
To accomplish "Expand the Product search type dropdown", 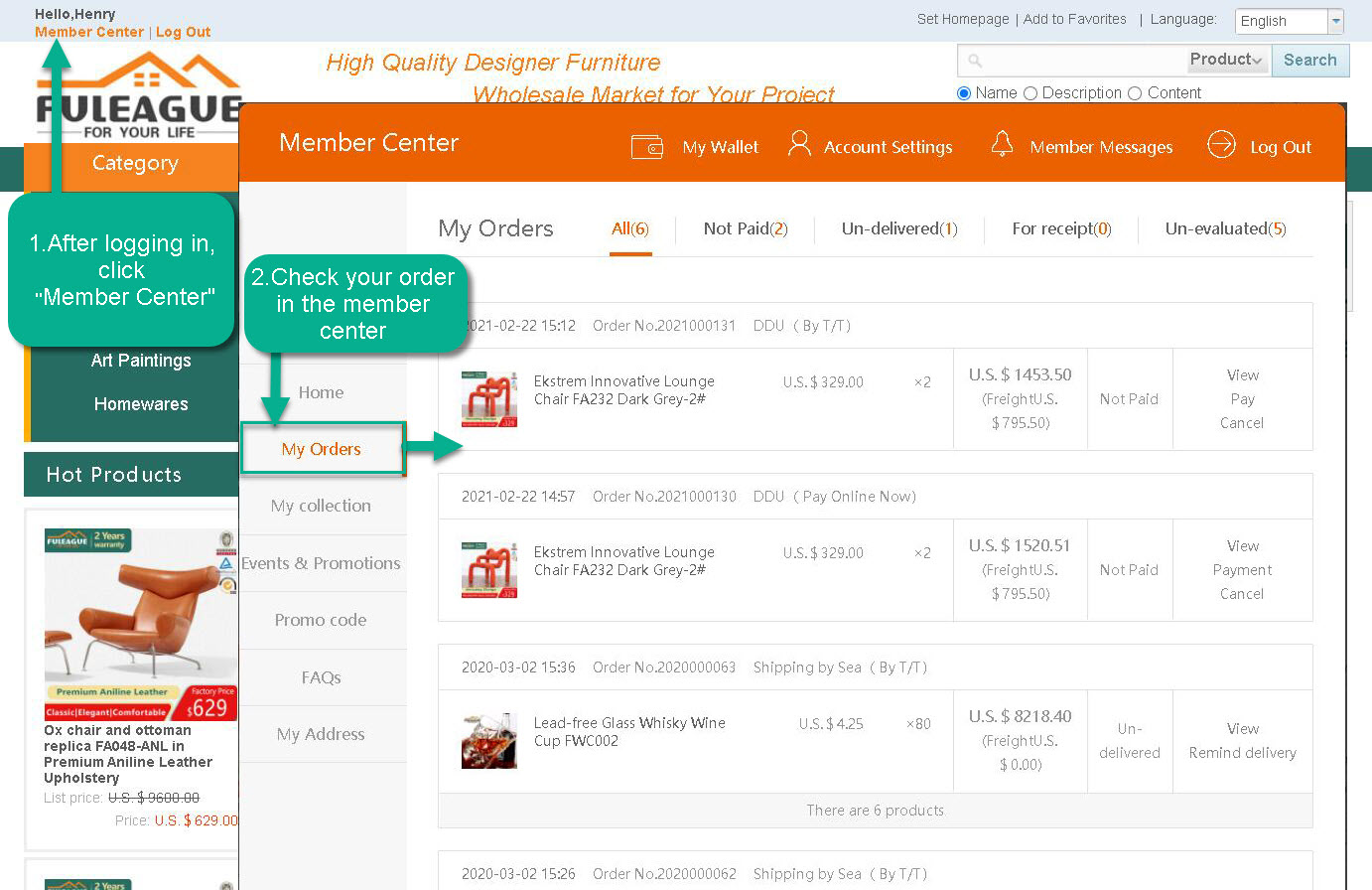I will click(x=1227, y=60).
